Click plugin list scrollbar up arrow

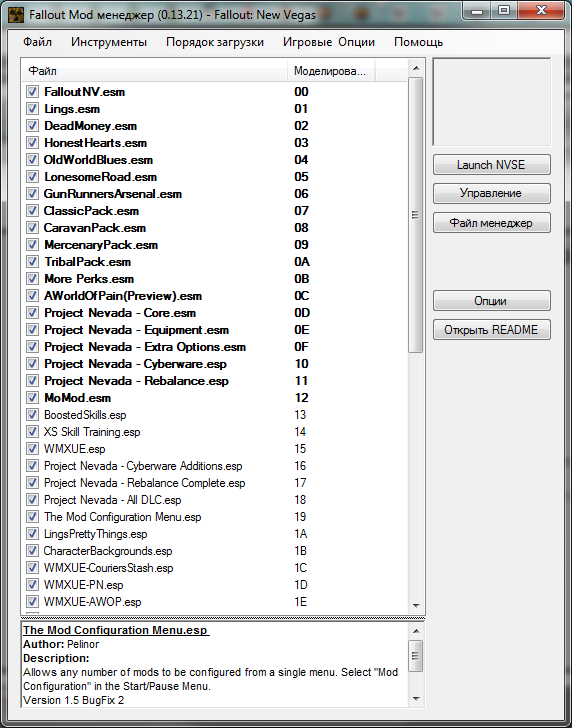coord(416,68)
